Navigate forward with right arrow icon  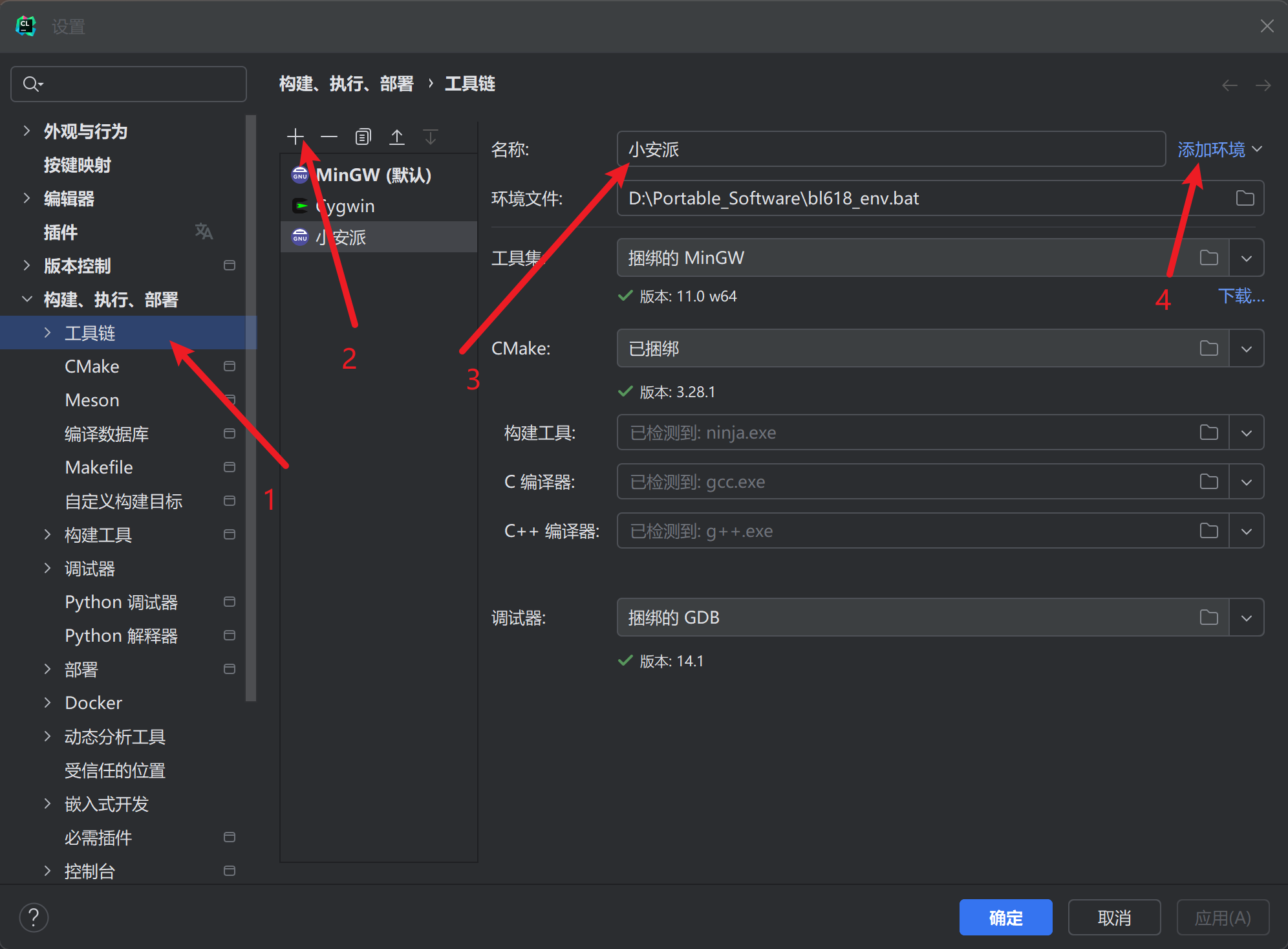pyautogui.click(x=1263, y=85)
